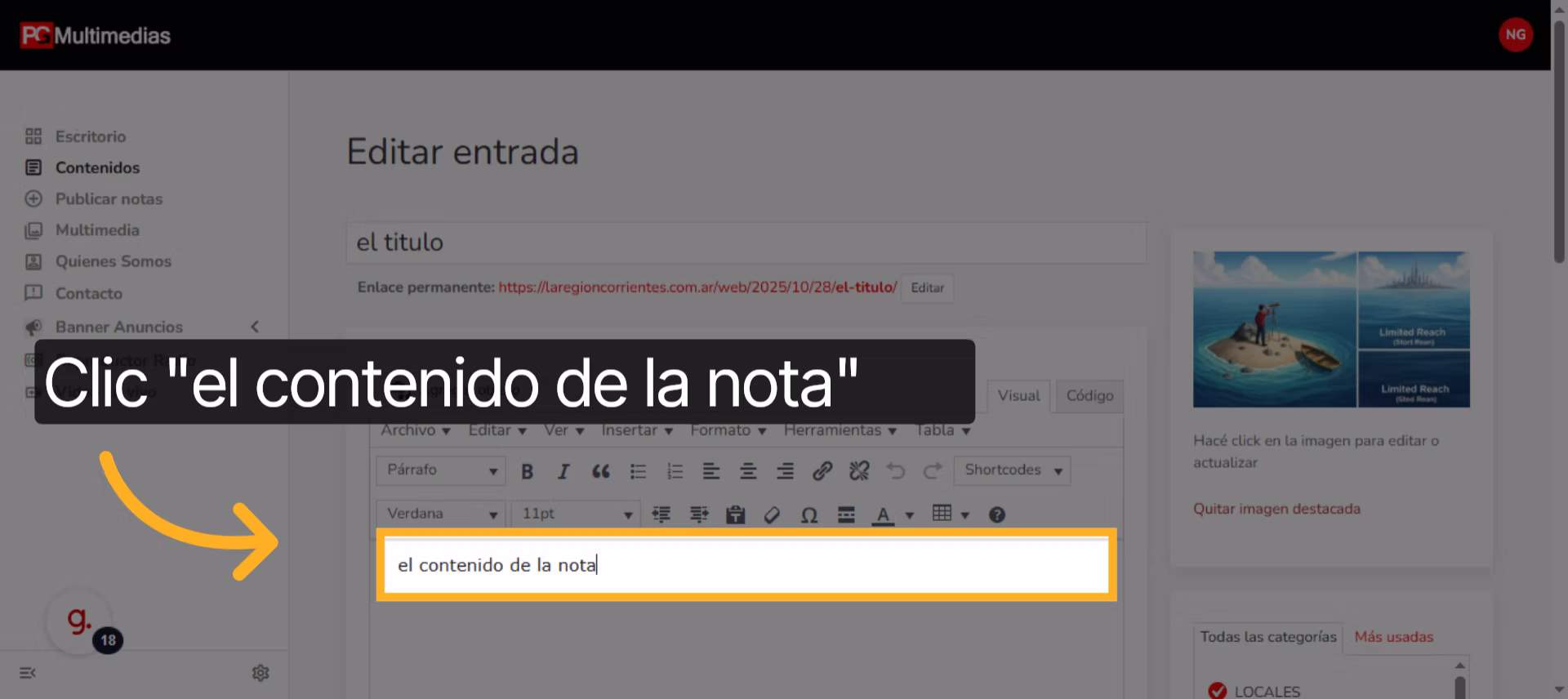Insert a blockquote

(601, 471)
